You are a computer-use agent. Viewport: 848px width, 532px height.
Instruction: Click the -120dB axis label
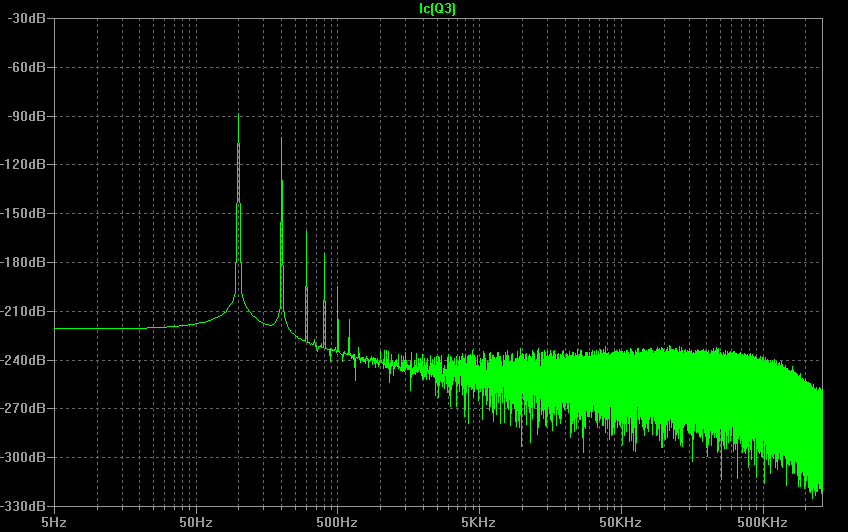coord(23,164)
